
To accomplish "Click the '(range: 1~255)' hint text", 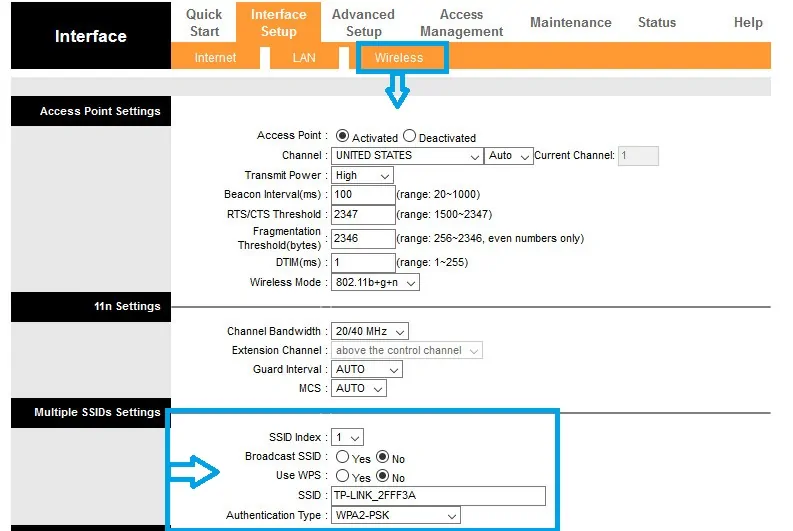I will [432, 262].
